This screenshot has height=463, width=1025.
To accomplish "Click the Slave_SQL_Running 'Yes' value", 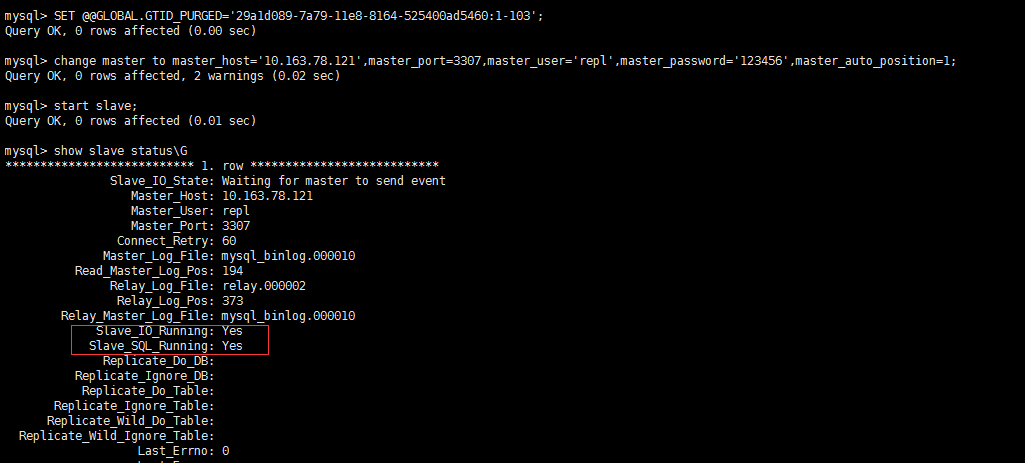I will (x=232, y=346).
